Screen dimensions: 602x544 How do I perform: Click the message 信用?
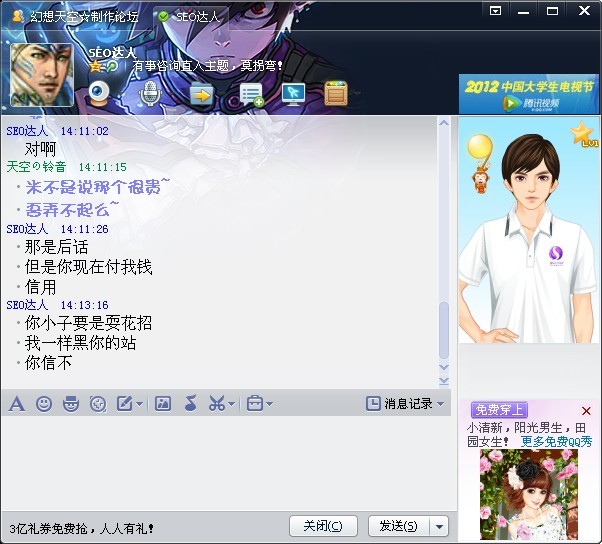coord(40,287)
